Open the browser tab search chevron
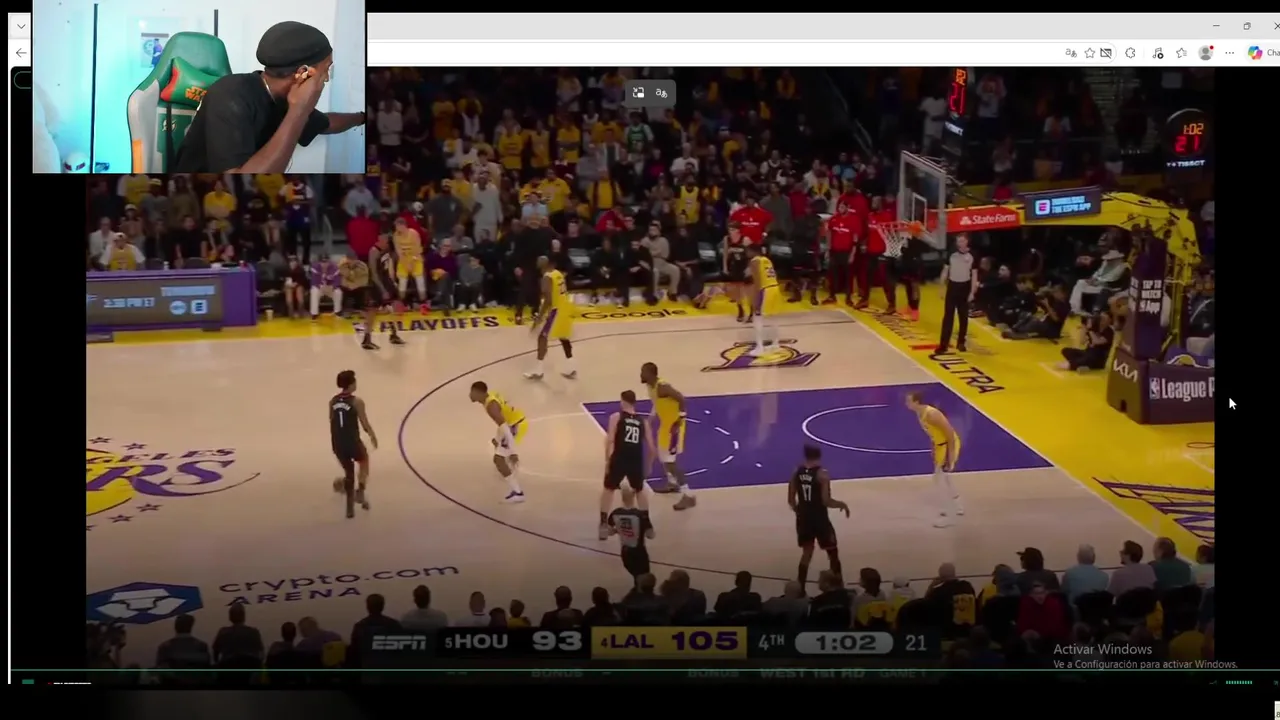 pos(21,26)
